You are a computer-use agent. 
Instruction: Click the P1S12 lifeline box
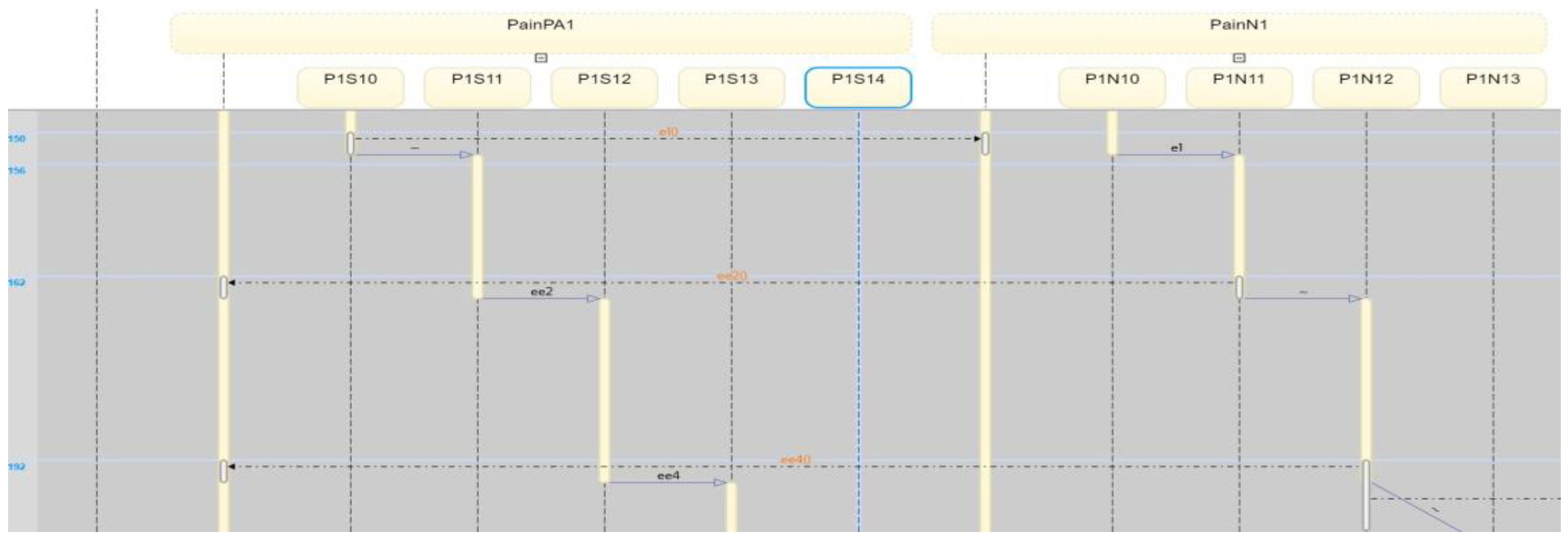[x=604, y=87]
